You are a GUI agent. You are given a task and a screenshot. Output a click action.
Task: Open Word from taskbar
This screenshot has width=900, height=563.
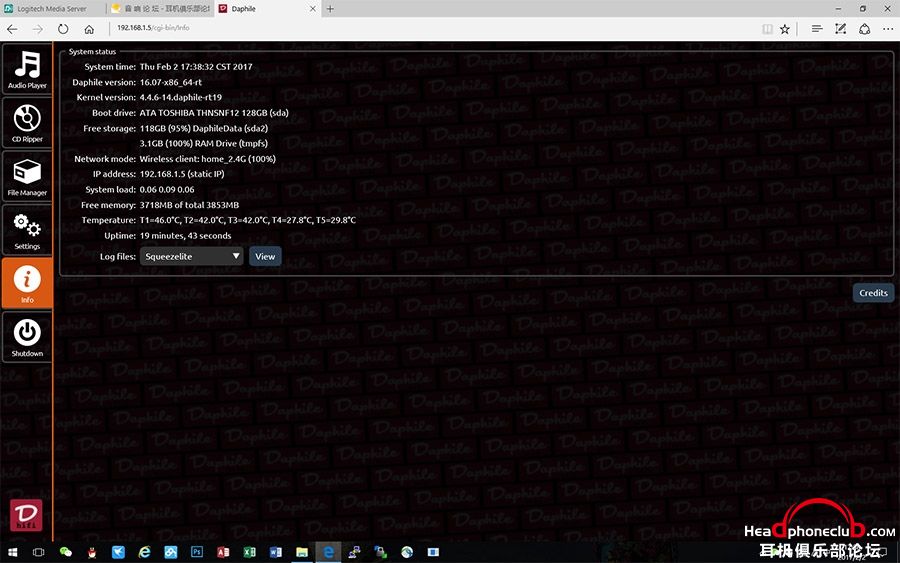(276, 552)
